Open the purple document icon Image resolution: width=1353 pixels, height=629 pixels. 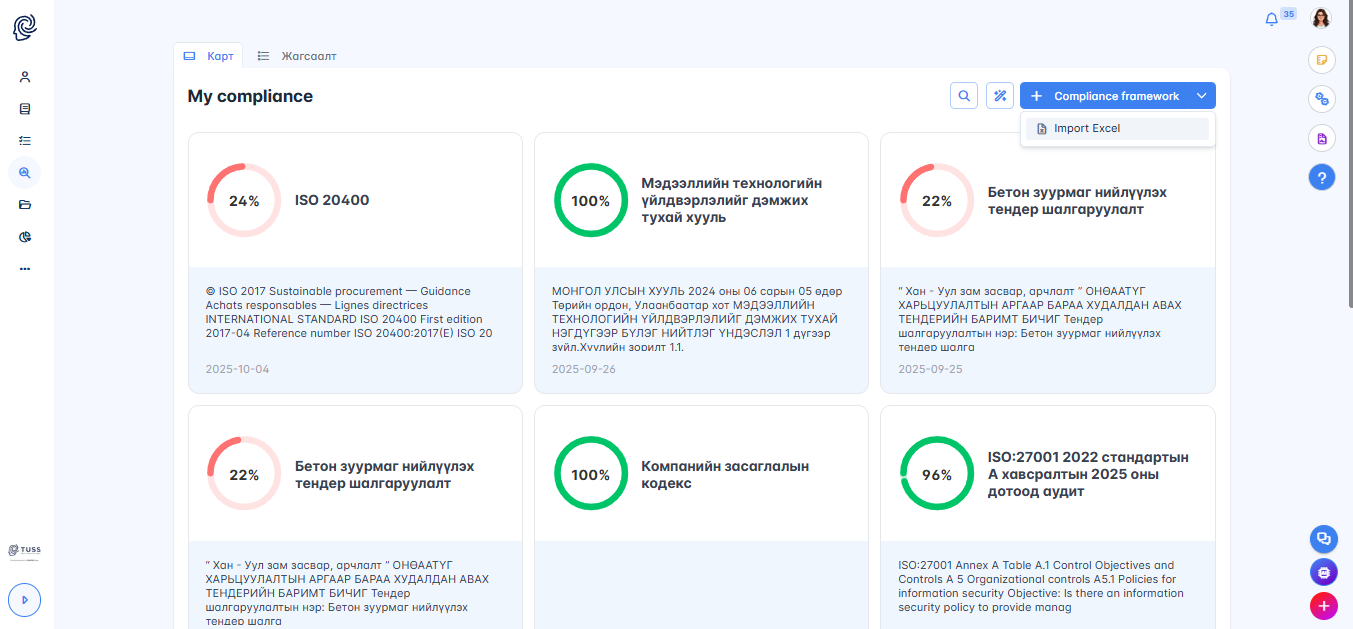coord(1322,139)
